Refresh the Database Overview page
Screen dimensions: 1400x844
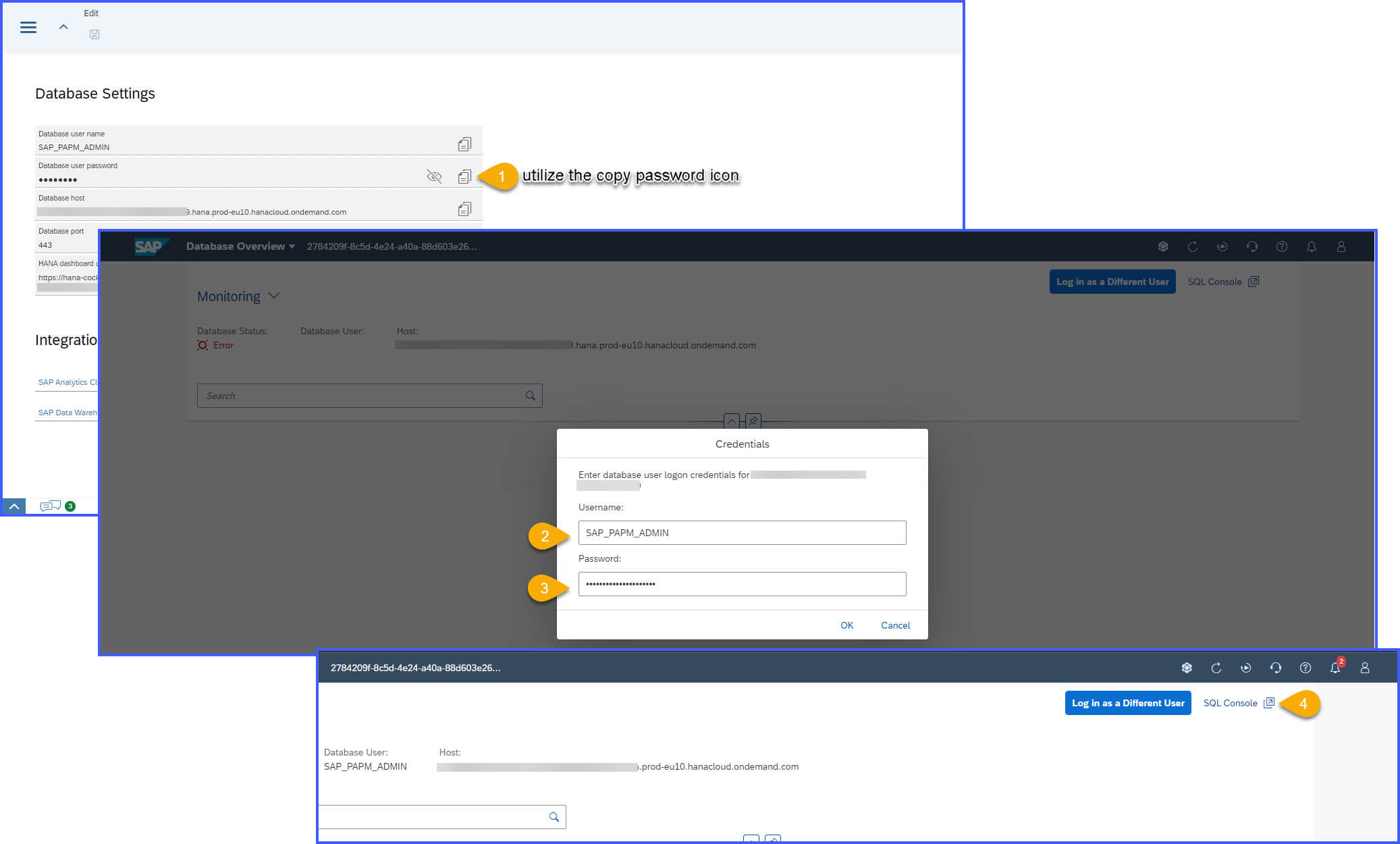point(1193,246)
